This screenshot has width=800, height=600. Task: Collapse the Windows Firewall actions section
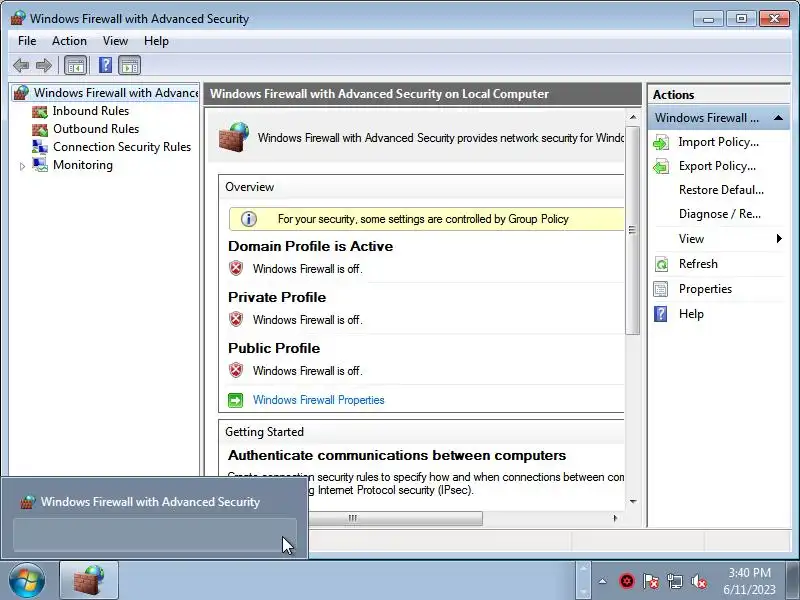click(778, 118)
